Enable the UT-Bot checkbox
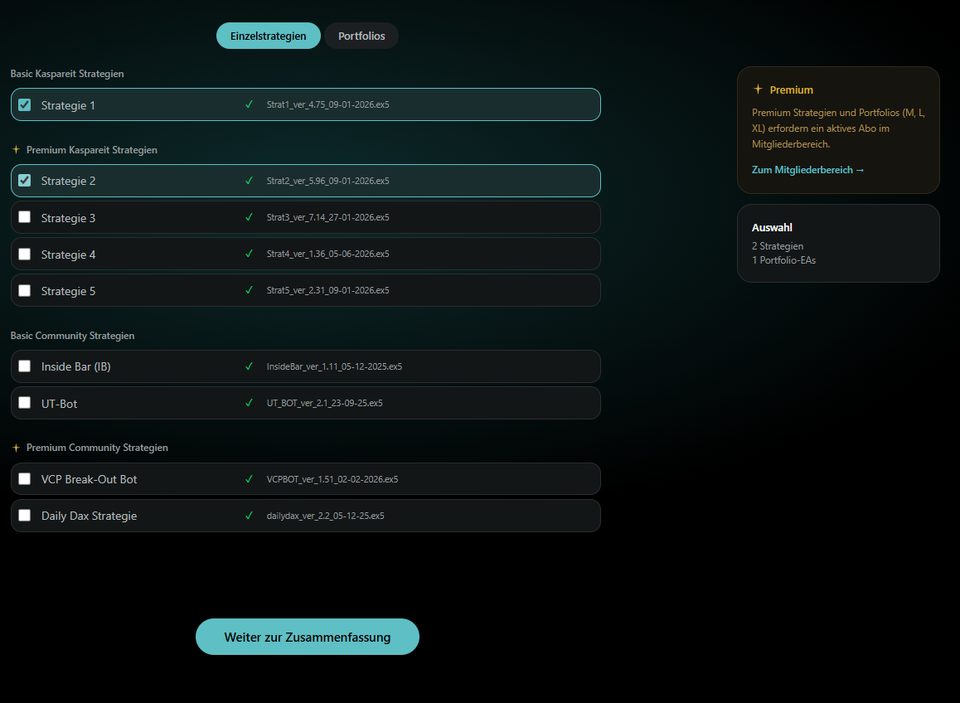 pos(24,402)
